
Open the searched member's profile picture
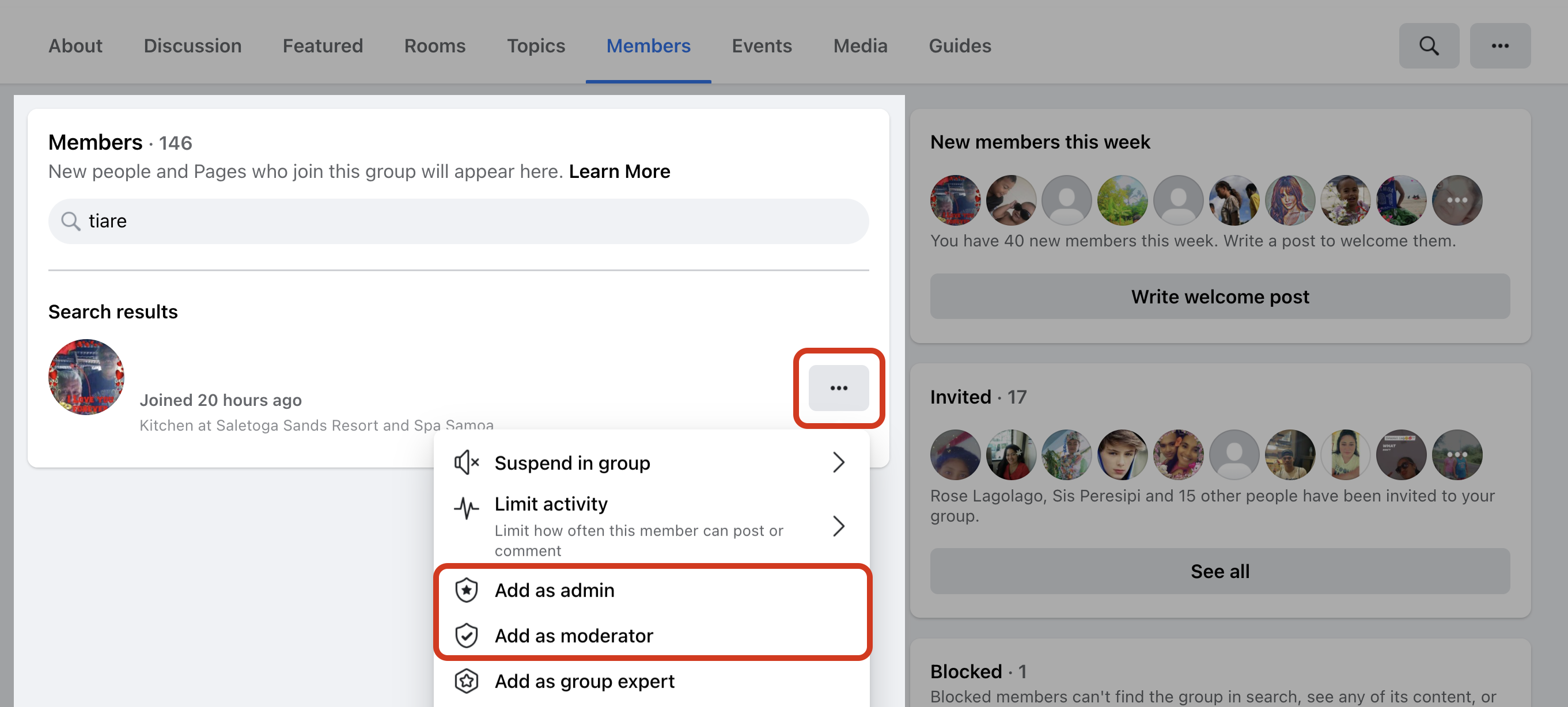click(86, 377)
